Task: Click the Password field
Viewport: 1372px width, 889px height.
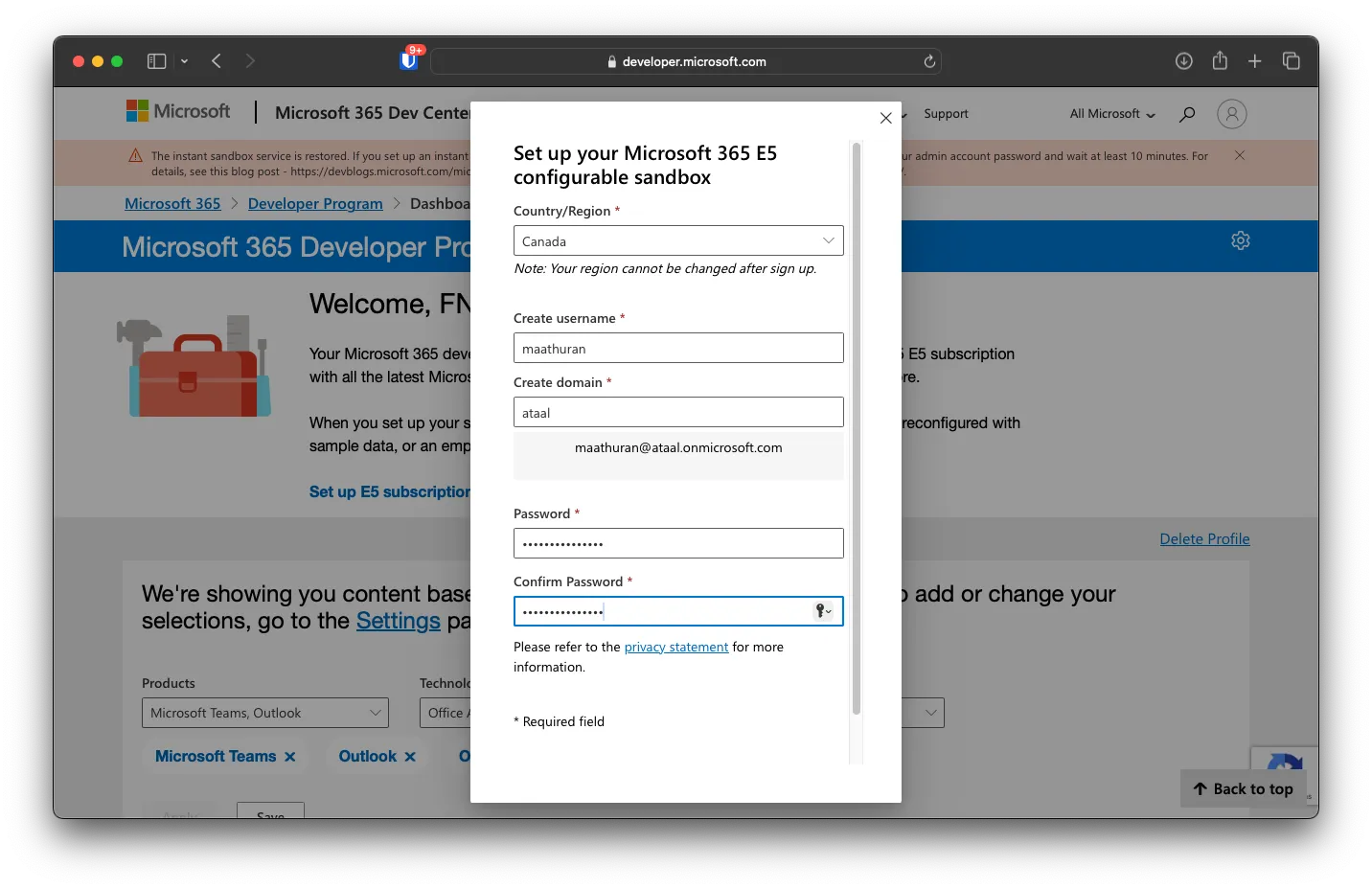Action: tap(678, 543)
